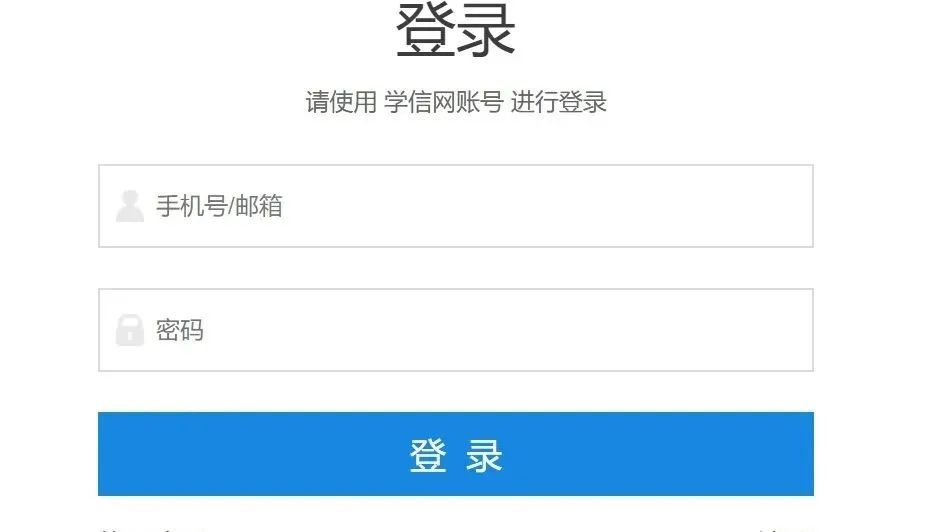The image size is (940, 532).
Task: Click the 手机号/邮箱 placeholder text
Action: 219,206
